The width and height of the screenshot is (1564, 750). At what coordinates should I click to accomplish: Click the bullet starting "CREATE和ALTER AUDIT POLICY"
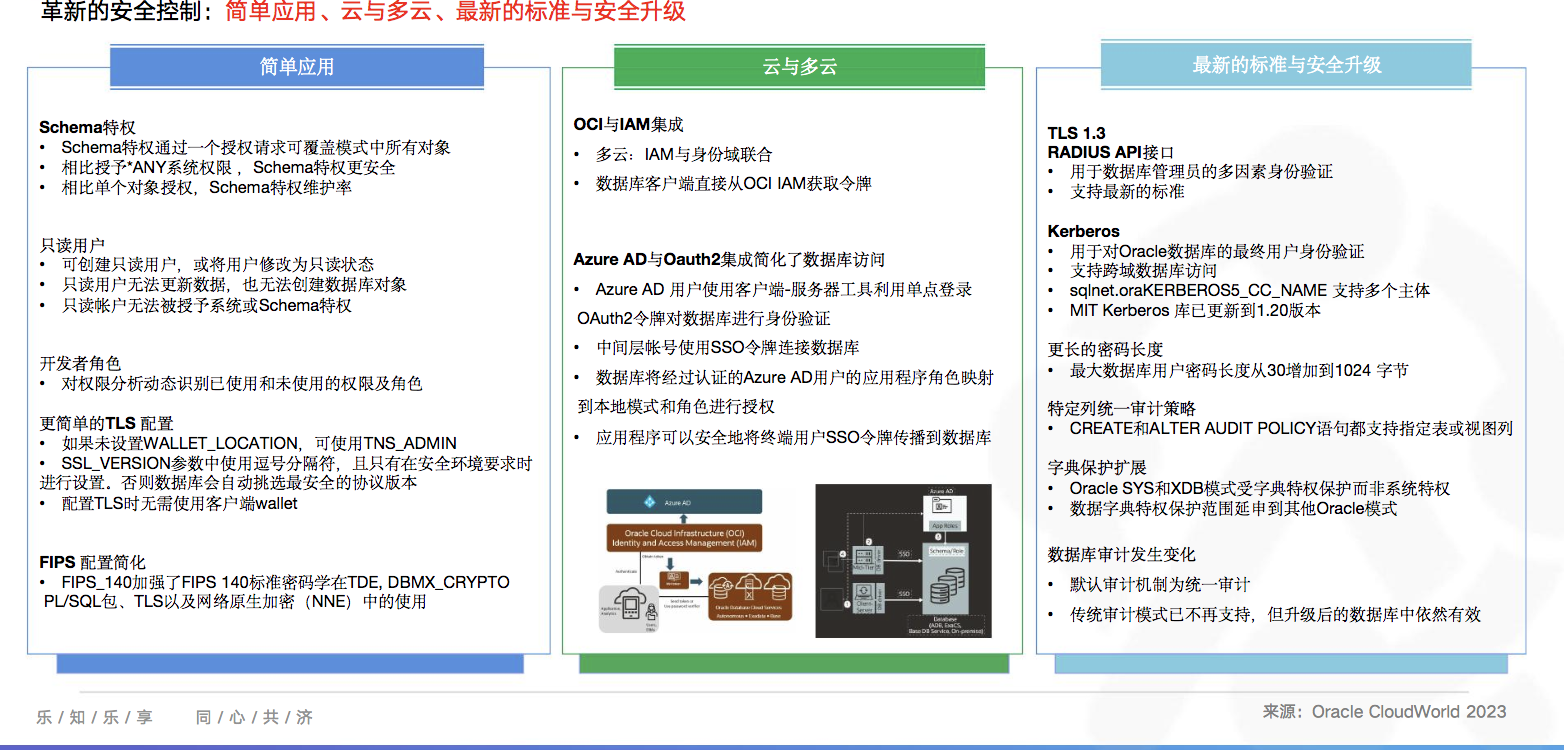click(1291, 428)
